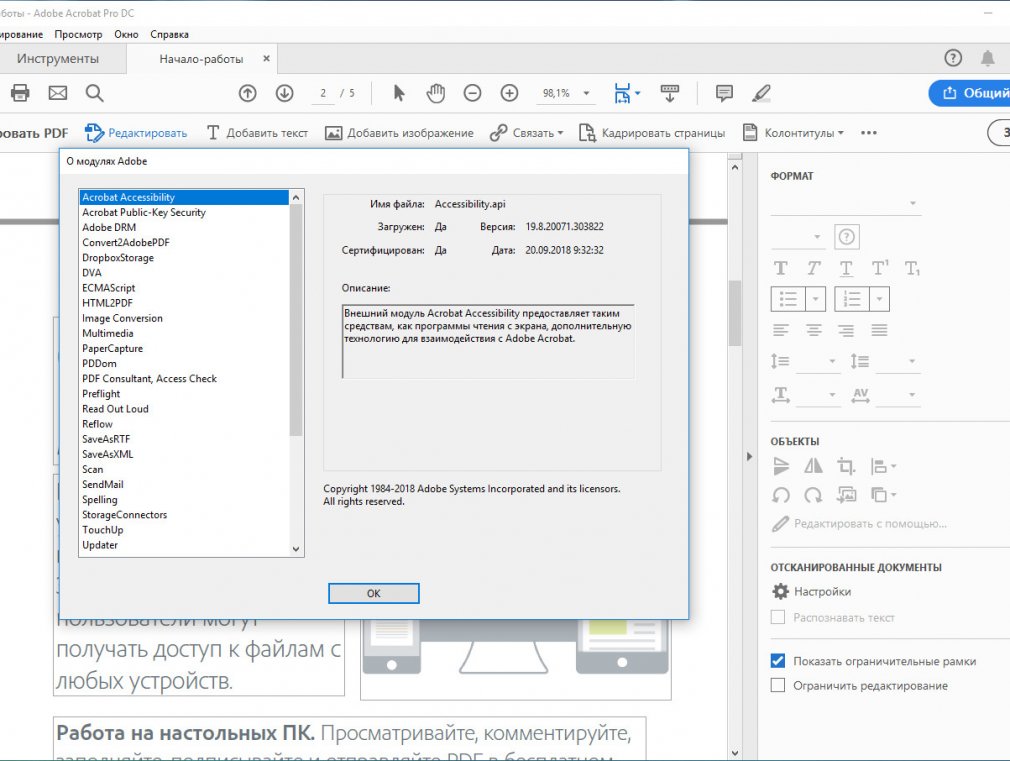The height and width of the screenshot is (761, 1010).
Task: Toggle Распознавать текст checkbox
Action: coord(778,617)
